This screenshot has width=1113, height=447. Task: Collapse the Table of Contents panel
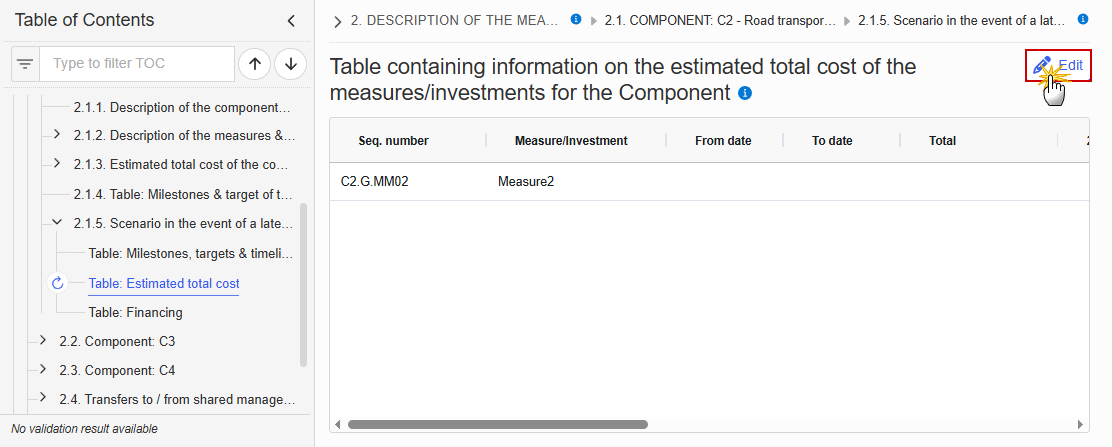291,21
